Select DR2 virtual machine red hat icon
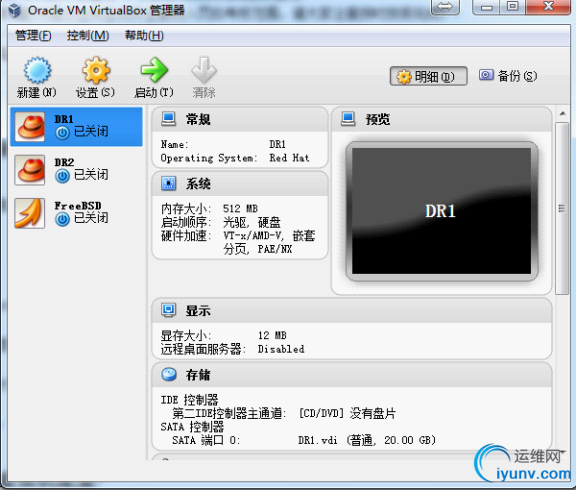The width and height of the screenshot is (577, 490). point(30,170)
